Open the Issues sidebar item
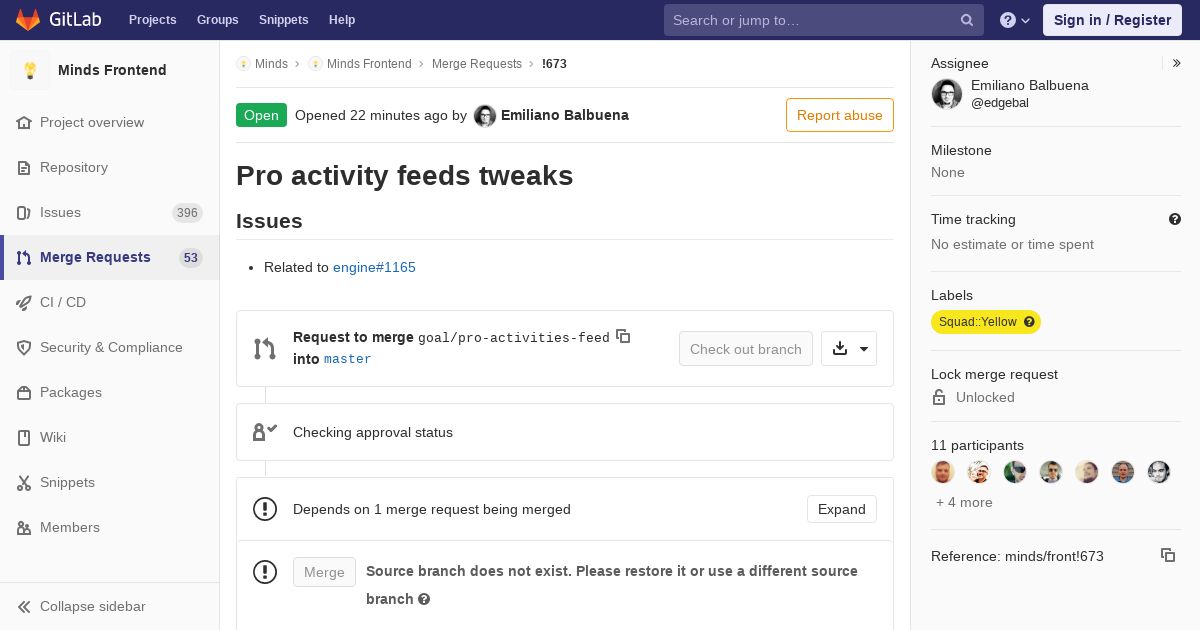1200x630 pixels. (x=110, y=212)
